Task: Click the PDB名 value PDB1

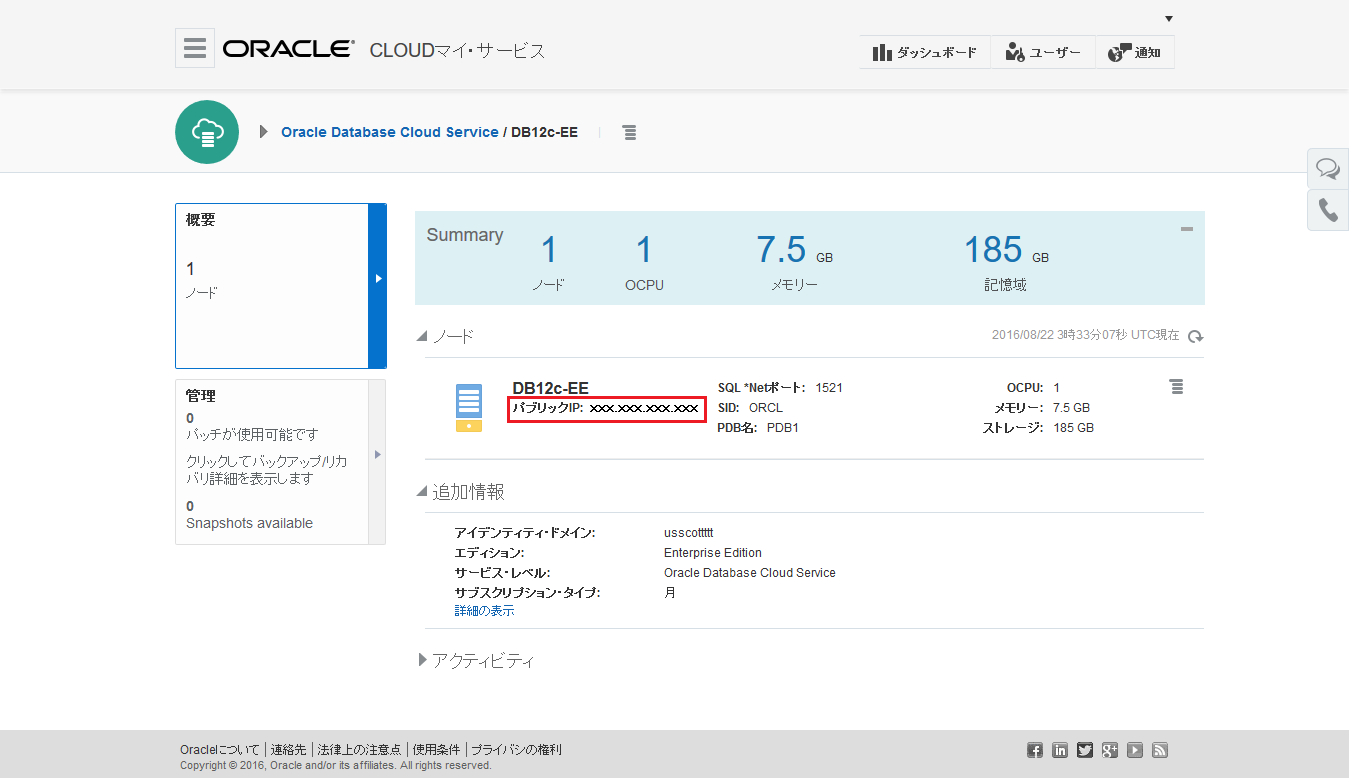Action: tap(783, 428)
